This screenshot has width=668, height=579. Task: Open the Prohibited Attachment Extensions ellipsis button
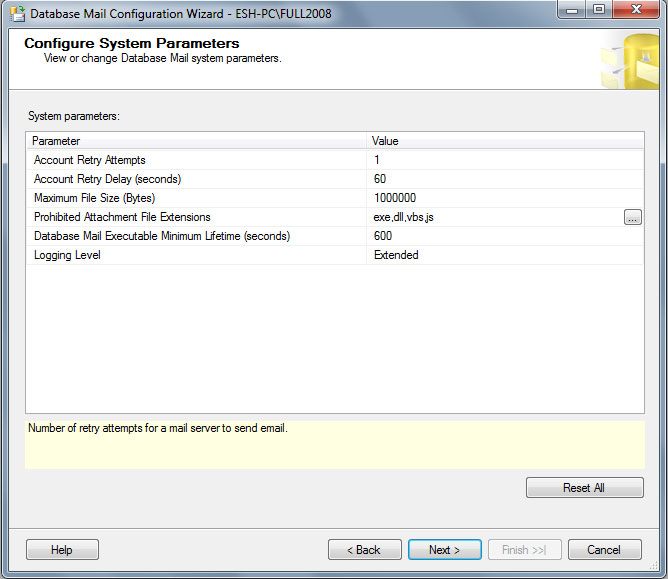point(632,217)
